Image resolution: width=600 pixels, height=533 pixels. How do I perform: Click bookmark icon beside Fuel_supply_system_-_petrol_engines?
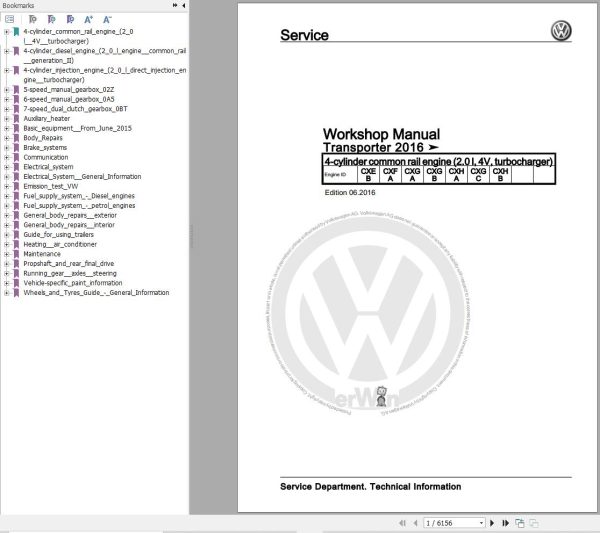click(x=16, y=205)
